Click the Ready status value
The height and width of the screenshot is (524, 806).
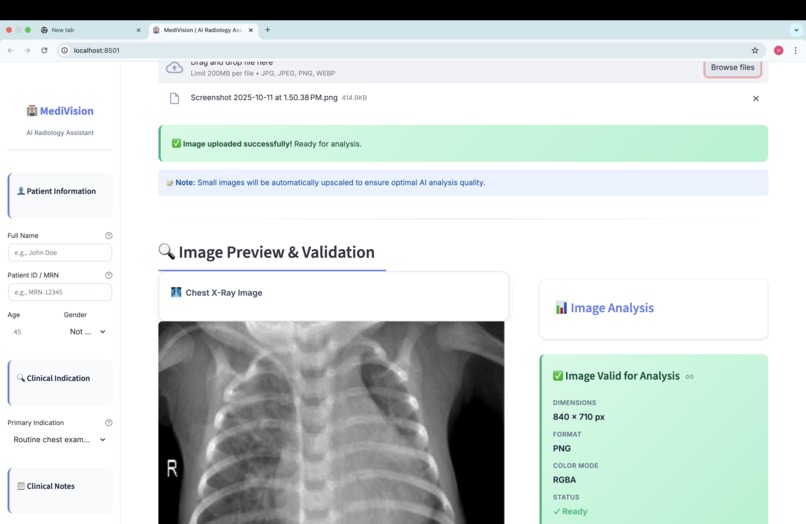tap(570, 511)
